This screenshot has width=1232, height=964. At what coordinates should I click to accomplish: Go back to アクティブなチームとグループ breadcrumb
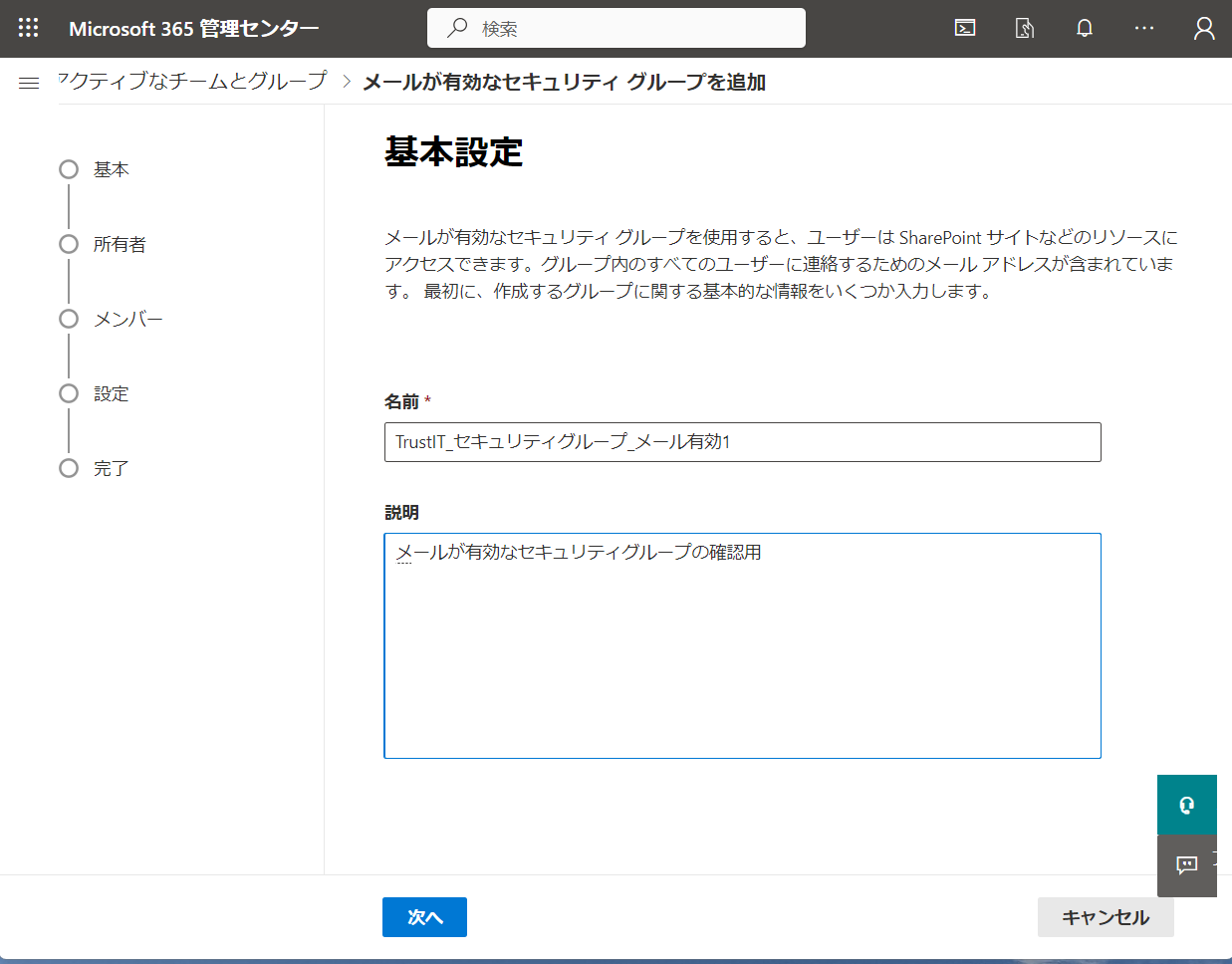click(192, 81)
